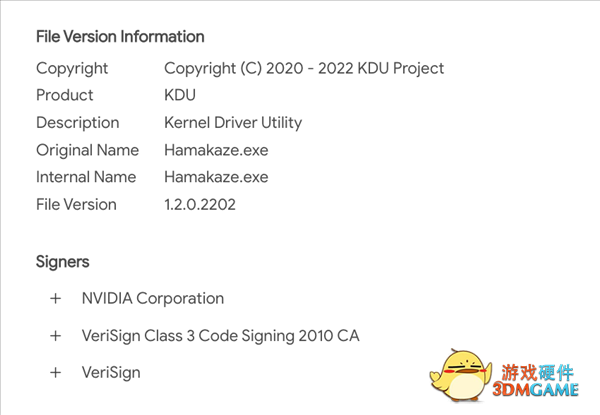The width and height of the screenshot is (600, 415).
Task: Select the VeriSign signer label
Action: click(x=111, y=373)
